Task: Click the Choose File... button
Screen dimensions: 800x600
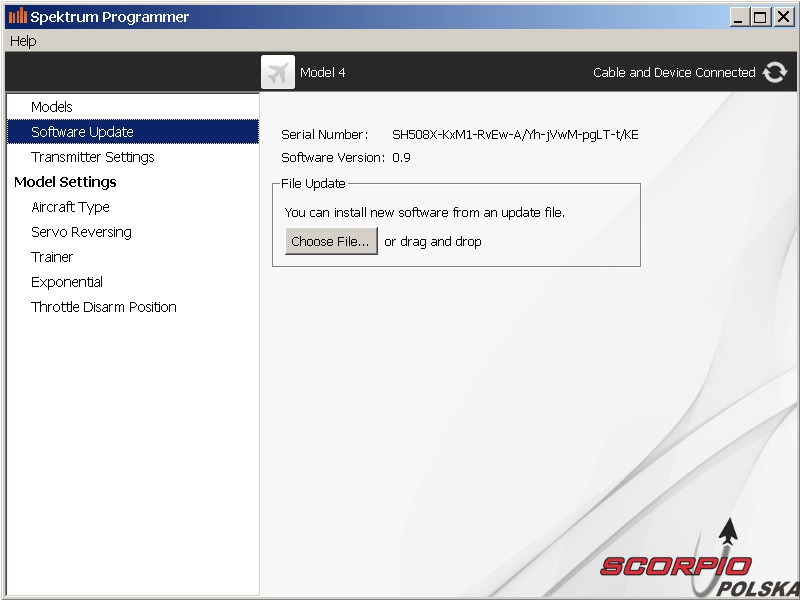Action: (x=331, y=241)
